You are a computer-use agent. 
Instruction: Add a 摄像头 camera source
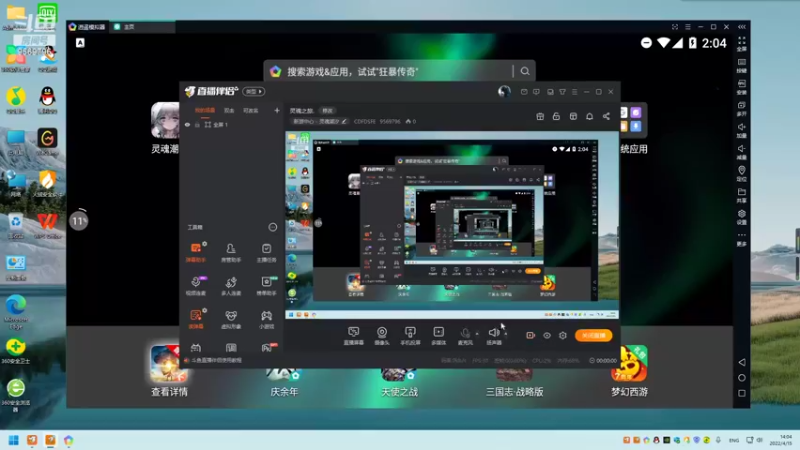(x=382, y=336)
